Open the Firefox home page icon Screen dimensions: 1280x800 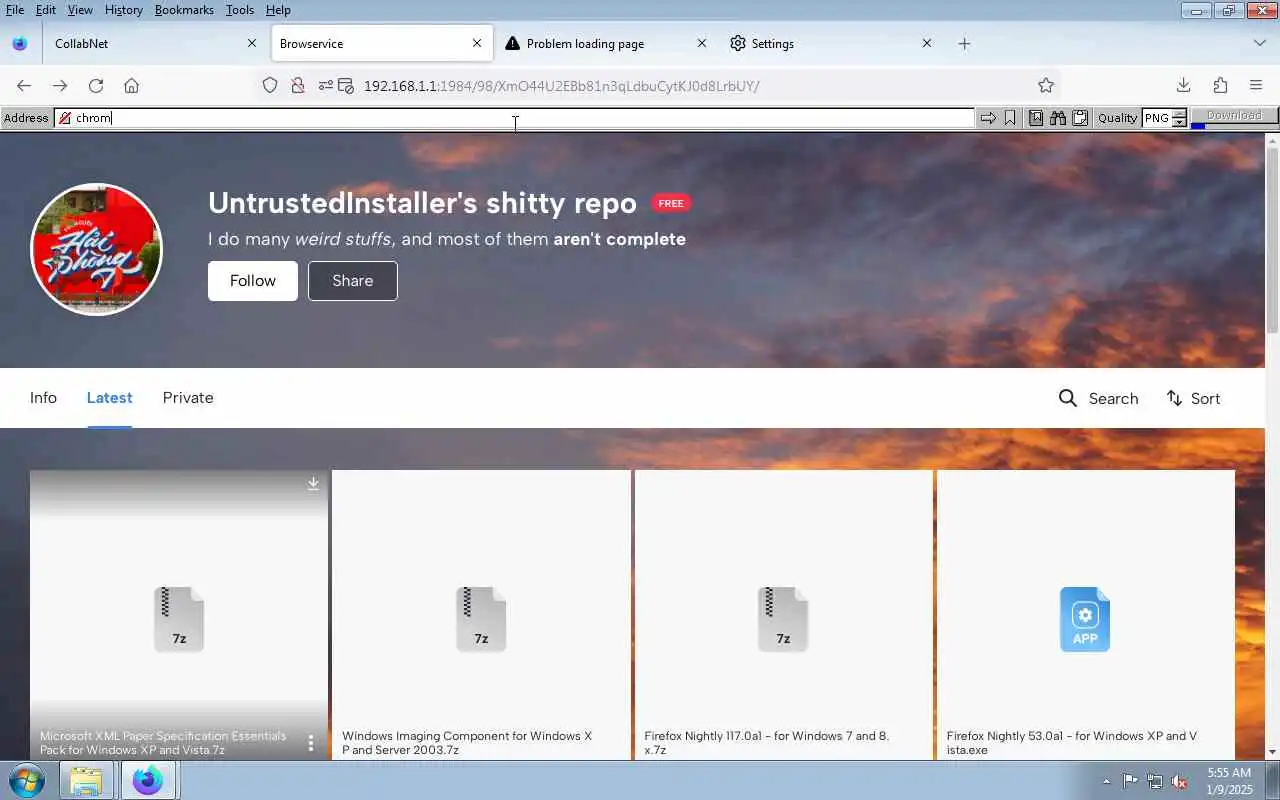tap(131, 86)
